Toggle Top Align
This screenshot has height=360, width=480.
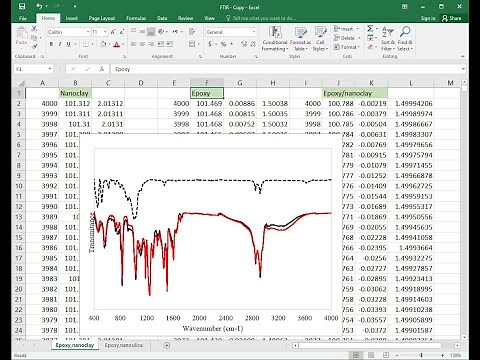click(x=133, y=32)
